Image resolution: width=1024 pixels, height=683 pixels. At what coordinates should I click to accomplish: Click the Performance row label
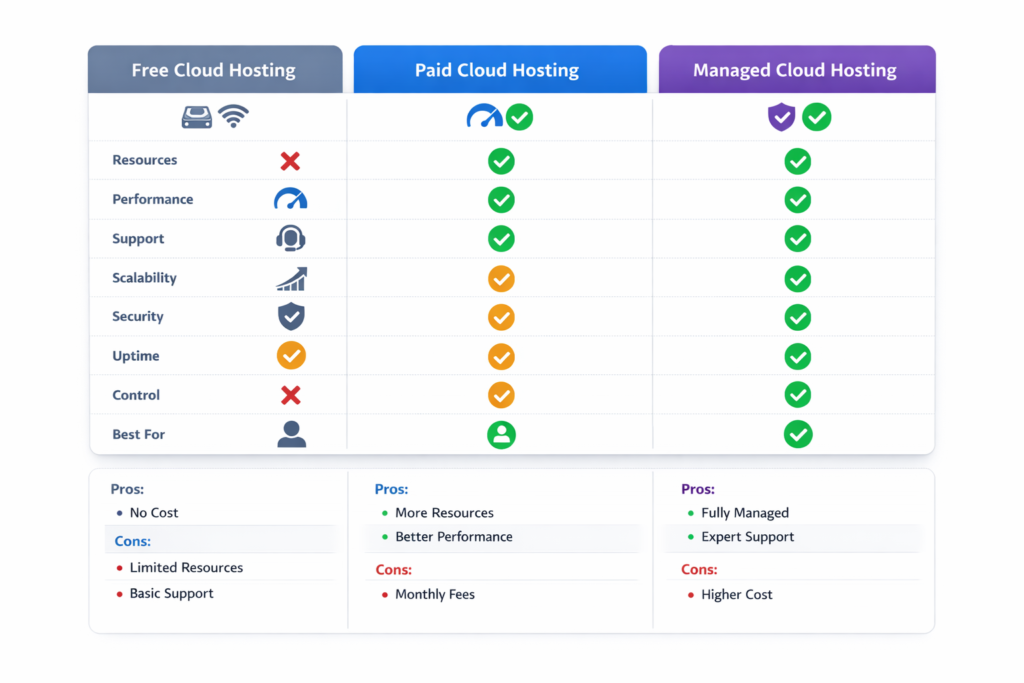153,199
